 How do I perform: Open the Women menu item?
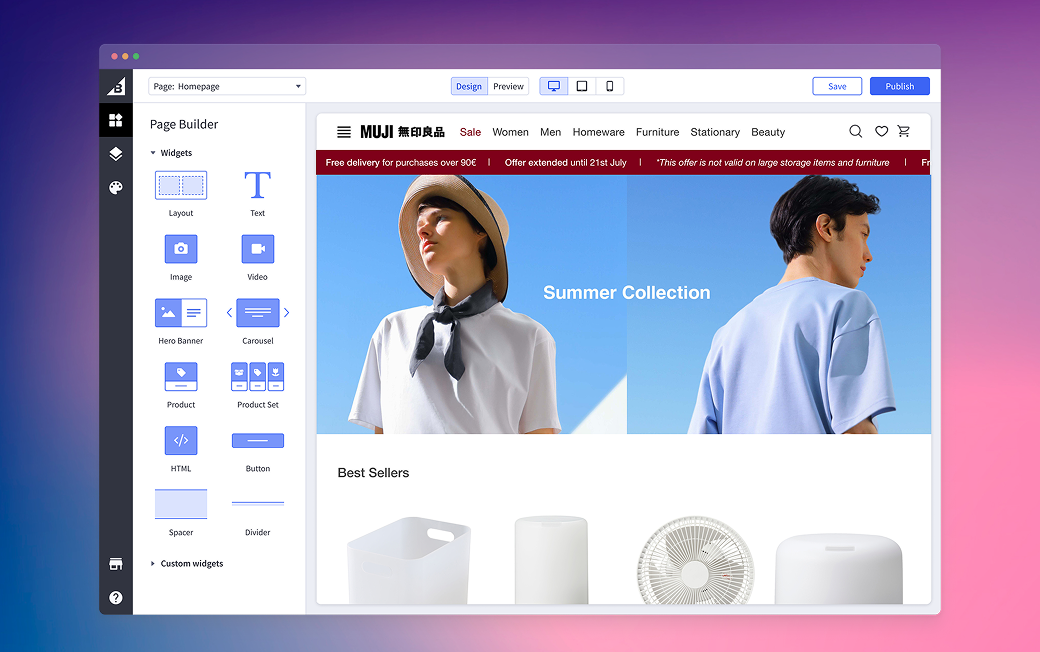click(510, 132)
